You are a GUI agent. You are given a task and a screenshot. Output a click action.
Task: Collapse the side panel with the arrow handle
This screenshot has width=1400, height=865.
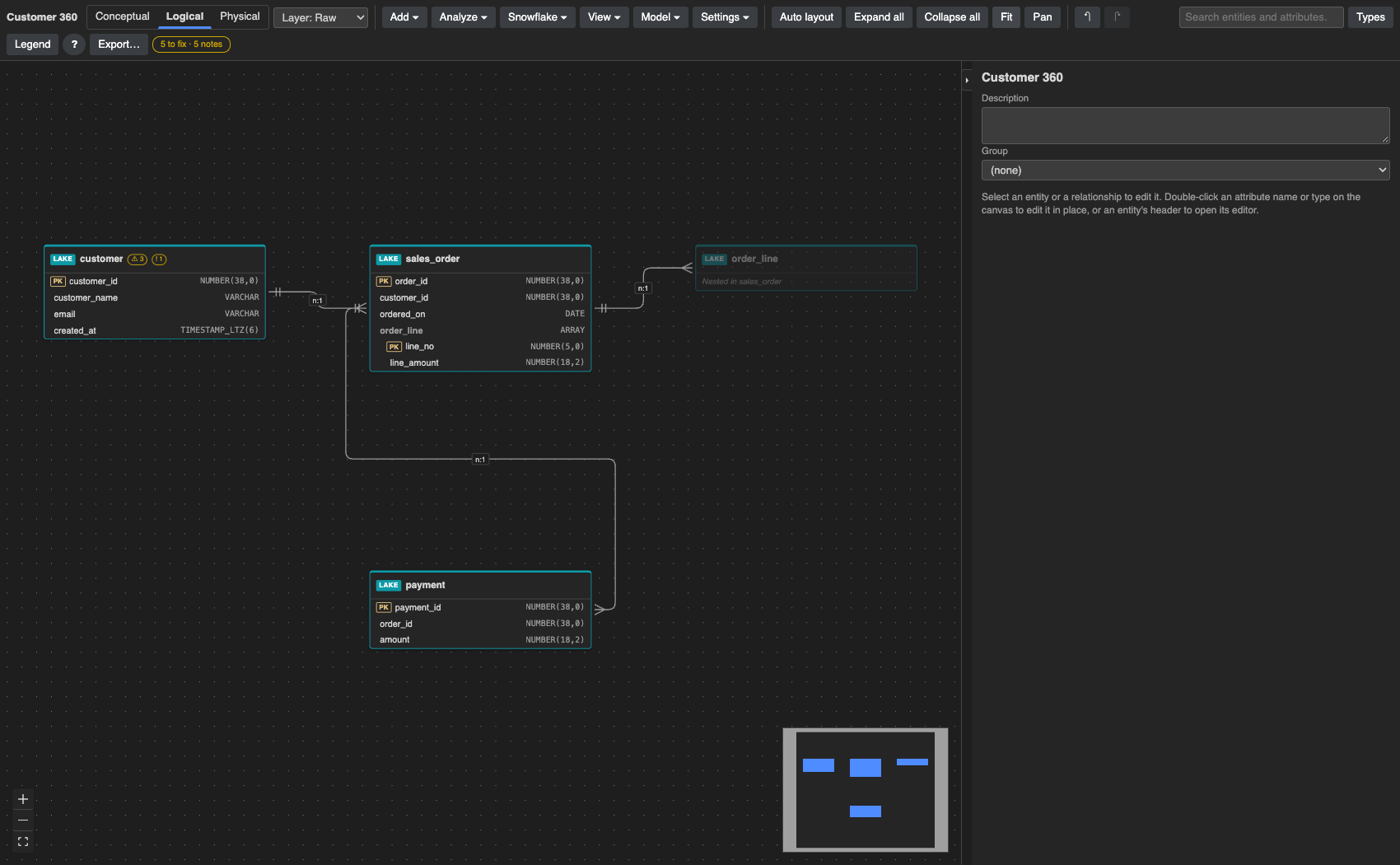pos(967,80)
